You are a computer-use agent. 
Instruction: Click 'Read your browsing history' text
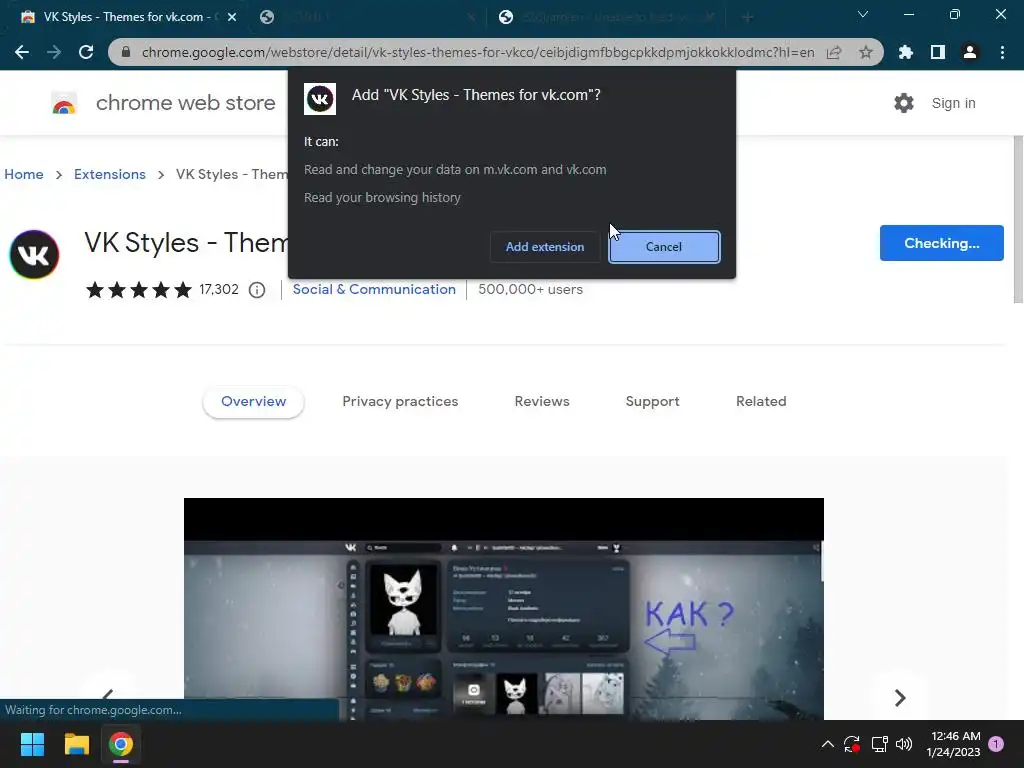point(382,197)
